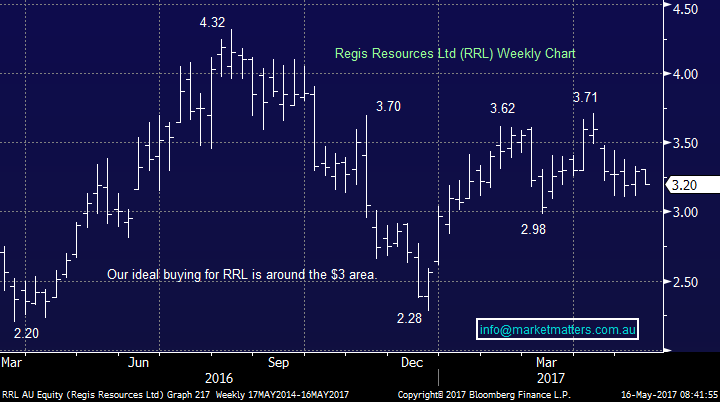Image resolution: width=720 pixels, height=402 pixels.
Task: Click the 2.20 low price label
Action: click(x=26, y=333)
